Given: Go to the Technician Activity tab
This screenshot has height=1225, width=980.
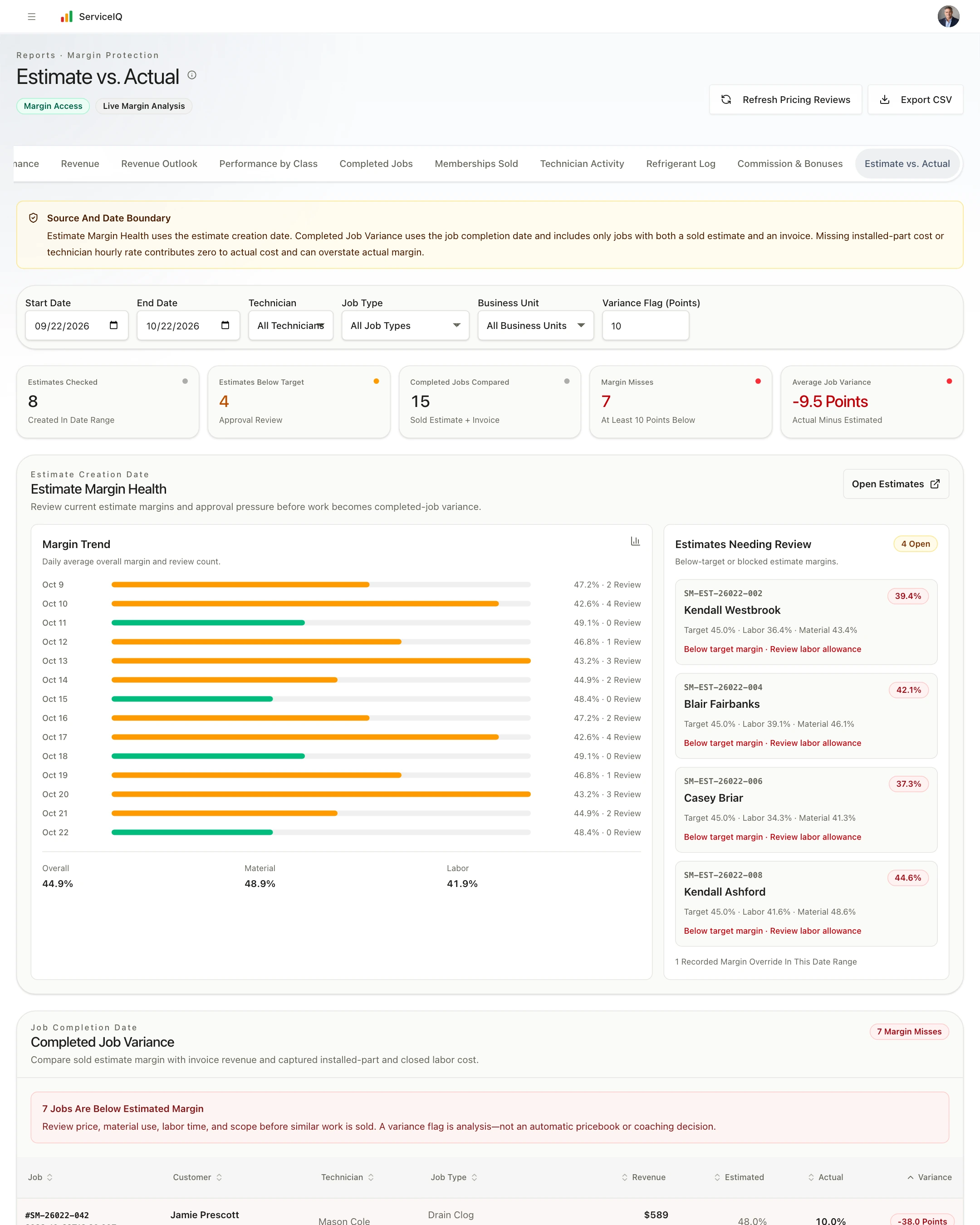Looking at the screenshot, I should pos(582,164).
